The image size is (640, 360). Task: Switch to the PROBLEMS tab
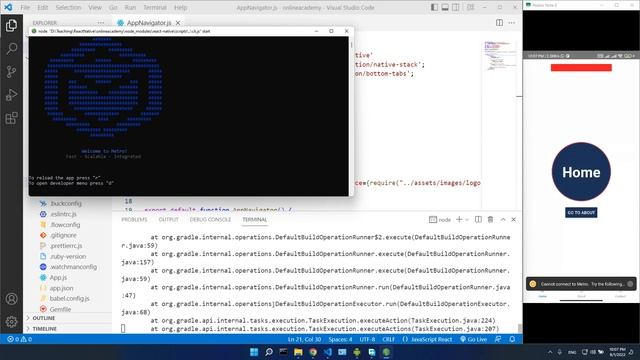pyautogui.click(x=134, y=220)
